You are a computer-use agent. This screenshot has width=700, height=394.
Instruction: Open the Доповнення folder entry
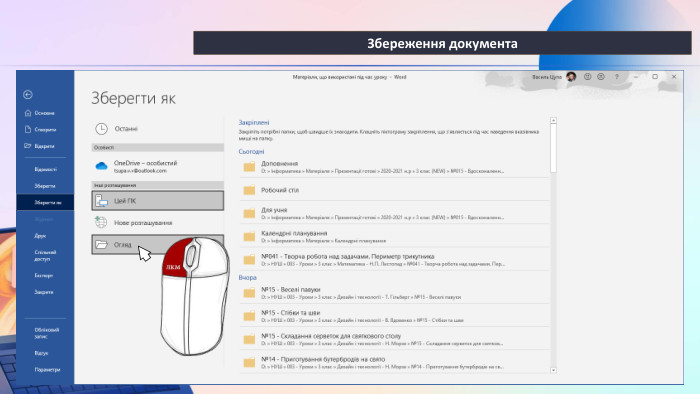point(395,167)
